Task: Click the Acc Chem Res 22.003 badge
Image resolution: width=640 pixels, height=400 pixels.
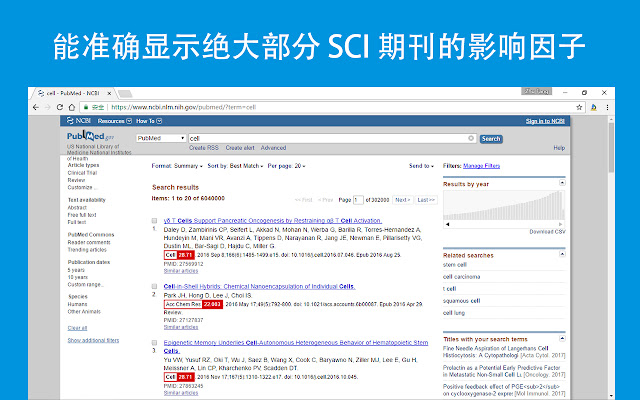Action: pyautogui.click(x=193, y=304)
